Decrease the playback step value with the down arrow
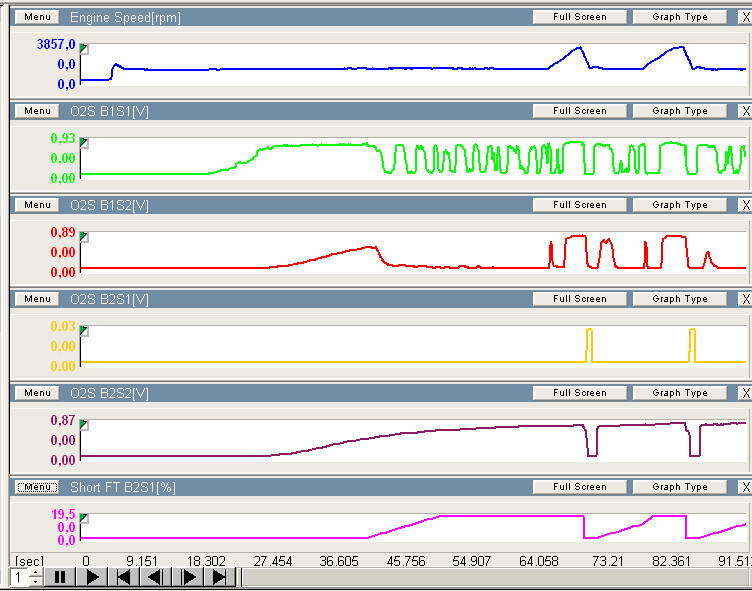This screenshot has height=591, width=752. coord(36,582)
